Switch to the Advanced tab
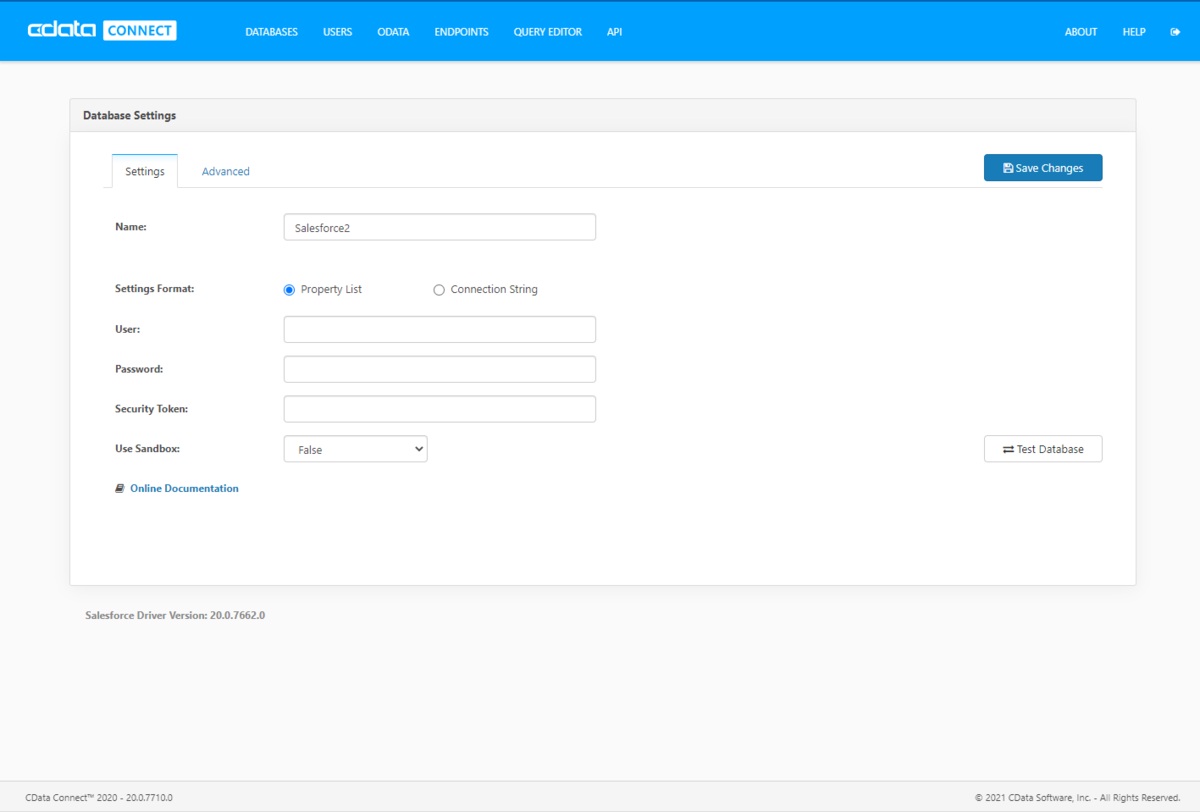 point(226,171)
